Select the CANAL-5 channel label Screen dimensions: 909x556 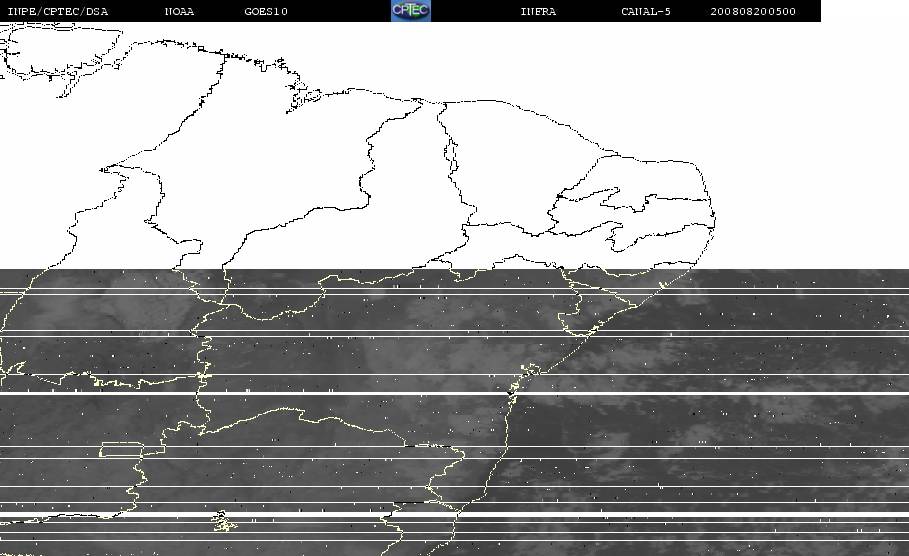point(646,11)
